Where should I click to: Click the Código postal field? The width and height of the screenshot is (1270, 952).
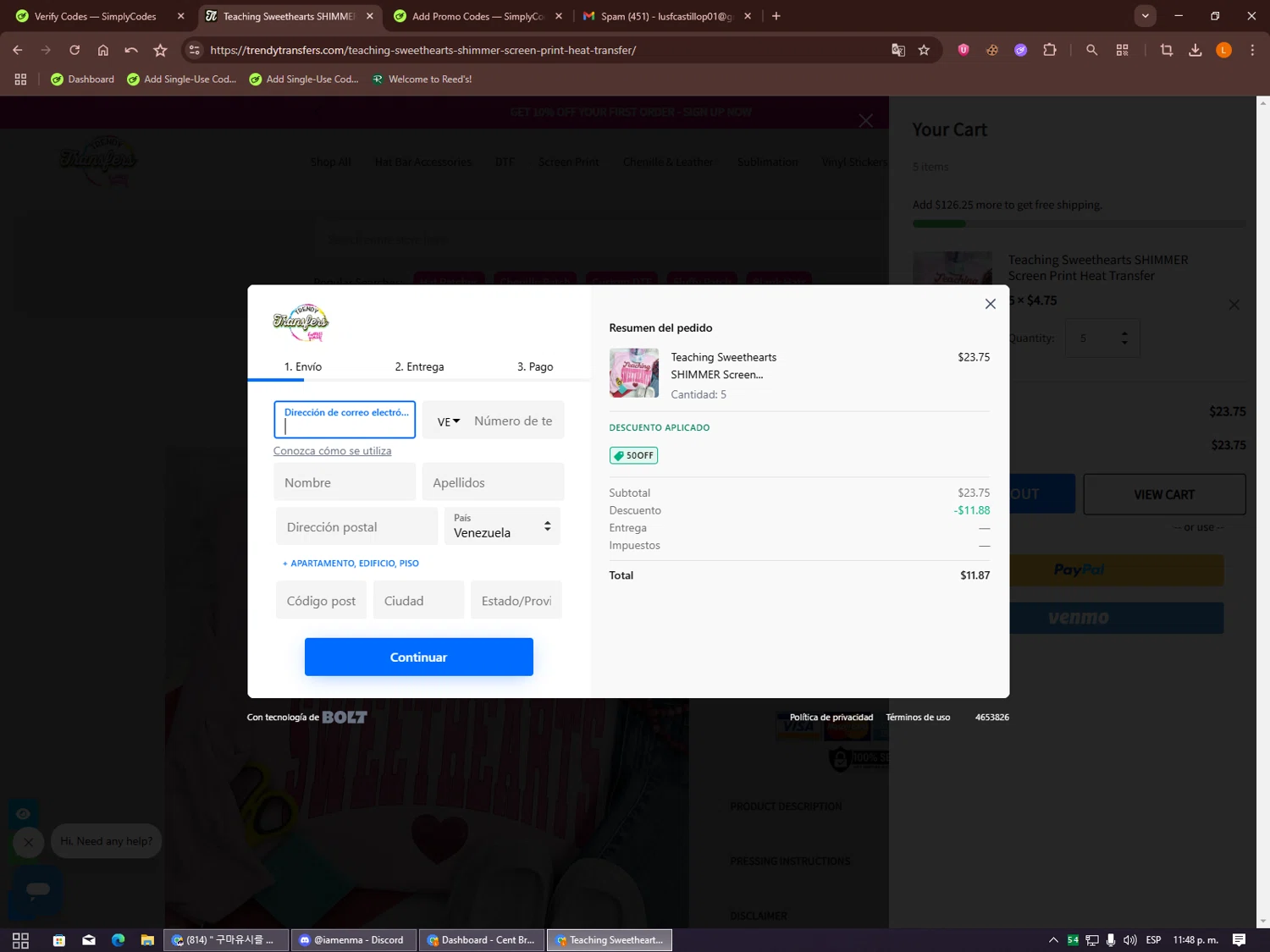point(321,600)
